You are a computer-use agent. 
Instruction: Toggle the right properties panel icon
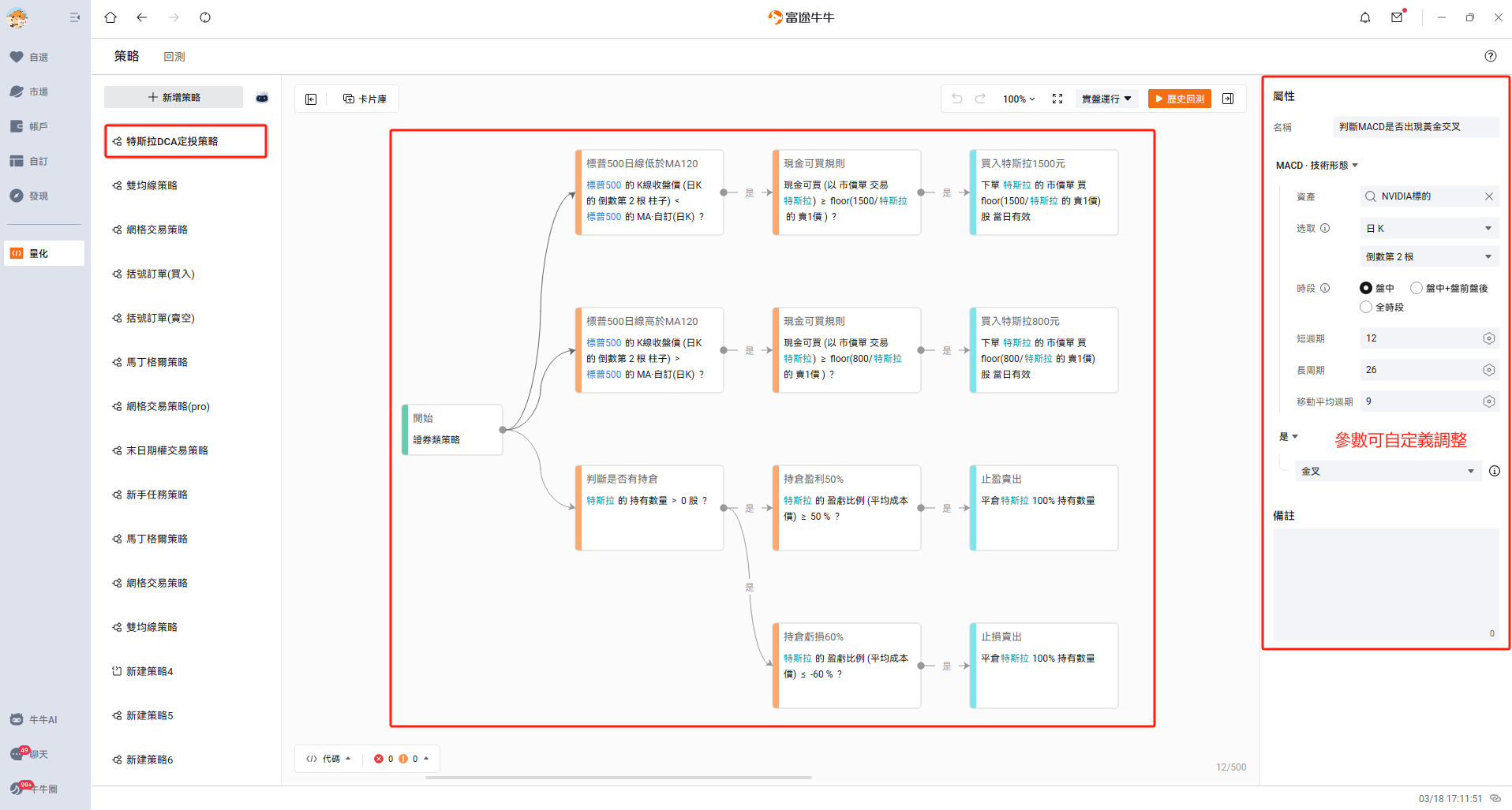pos(1228,99)
